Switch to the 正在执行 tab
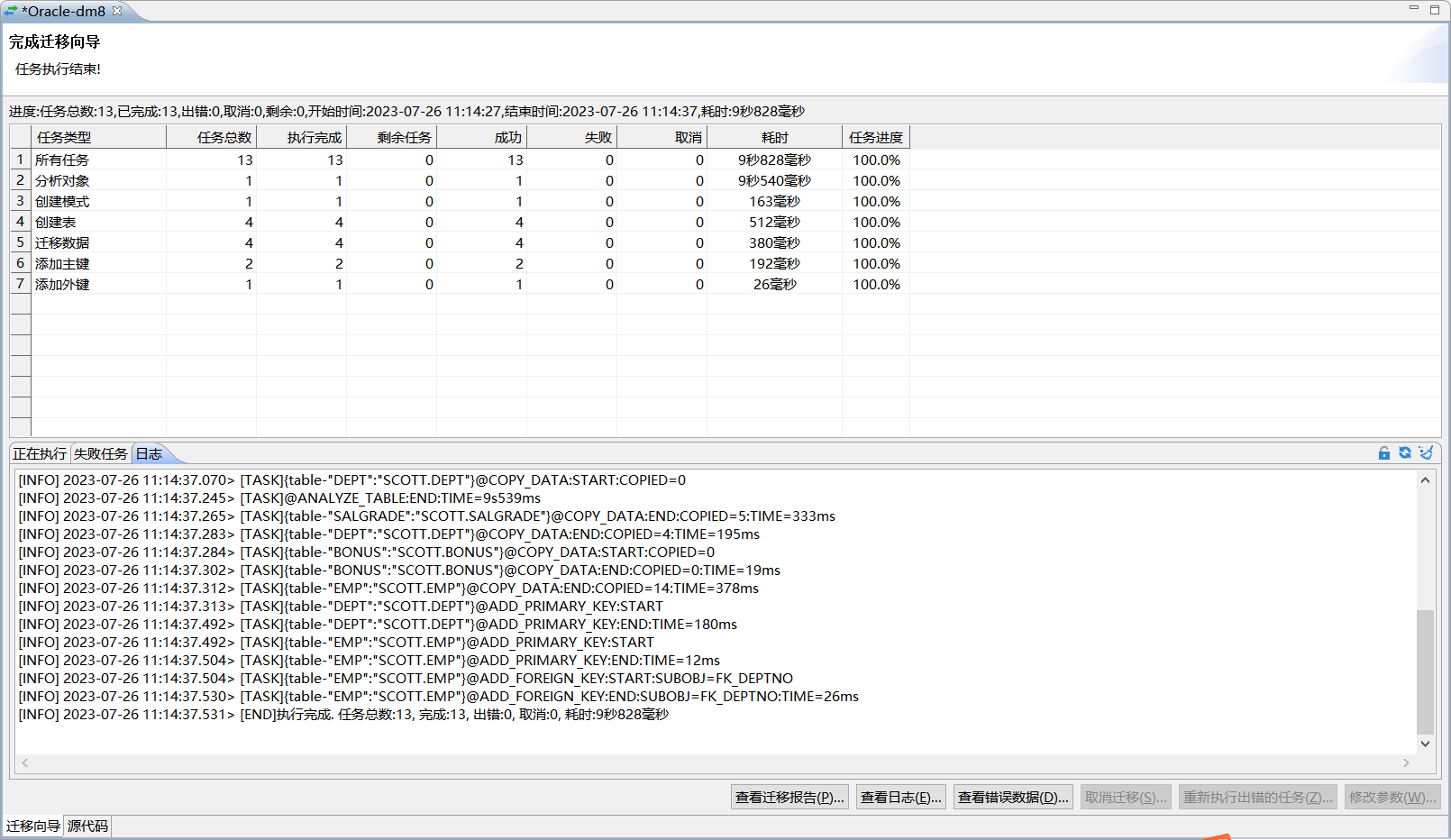This screenshot has width=1451, height=840. [40, 453]
